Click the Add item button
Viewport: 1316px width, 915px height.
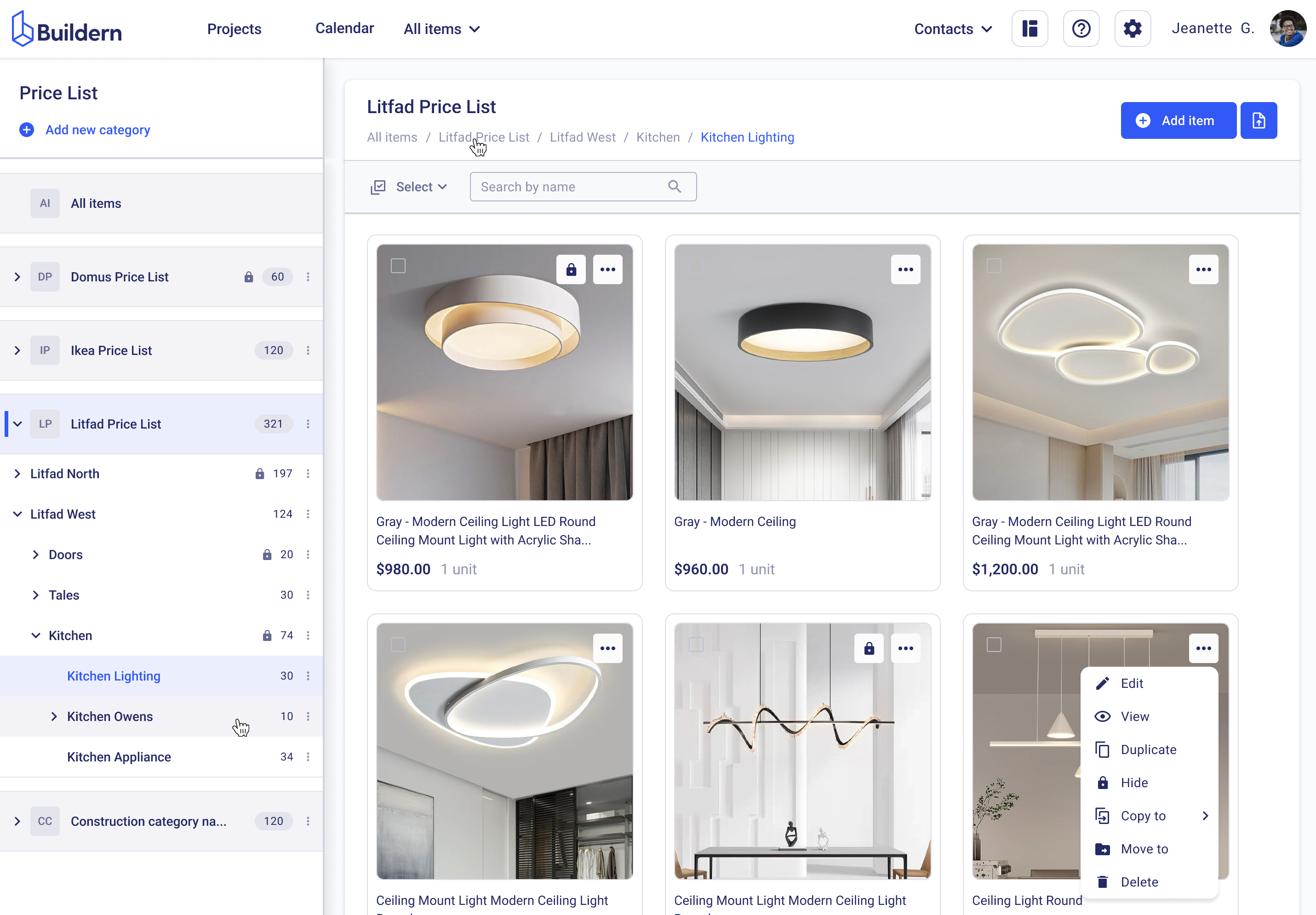point(1179,120)
